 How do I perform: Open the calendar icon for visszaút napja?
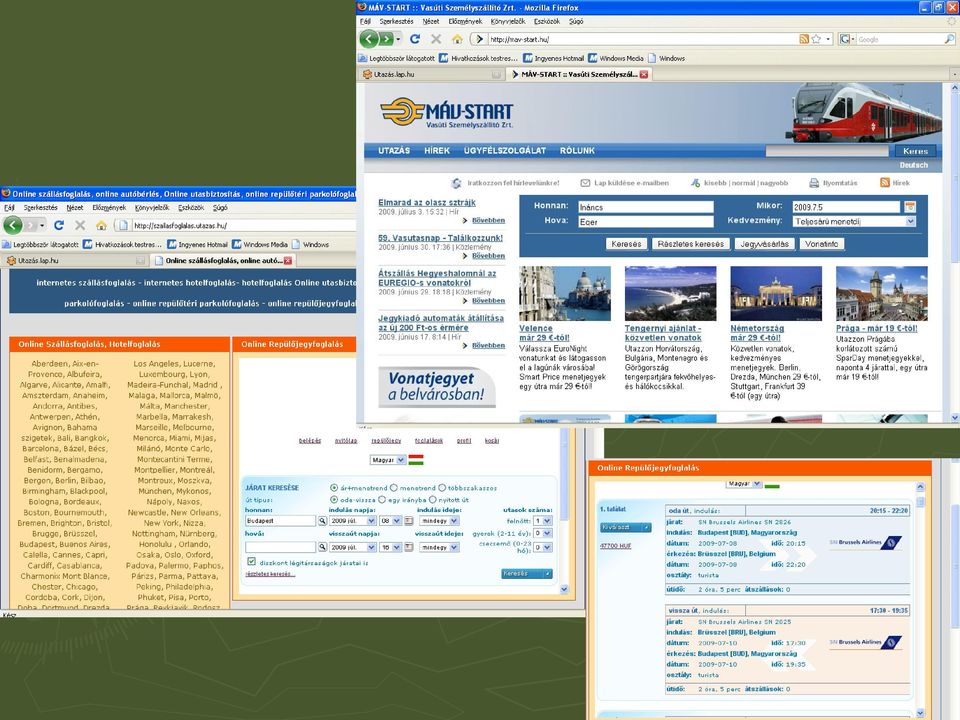(409, 547)
